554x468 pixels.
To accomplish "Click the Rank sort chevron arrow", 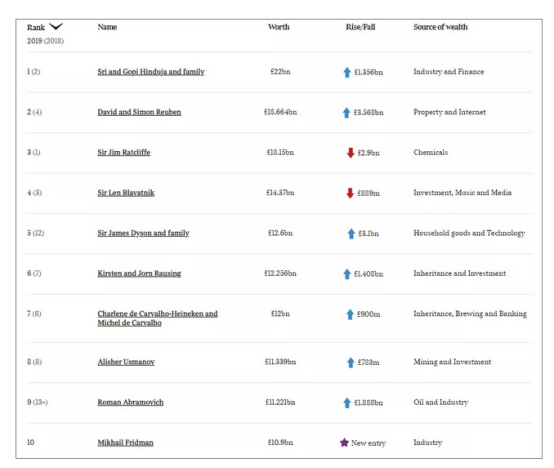I will point(55,26).
